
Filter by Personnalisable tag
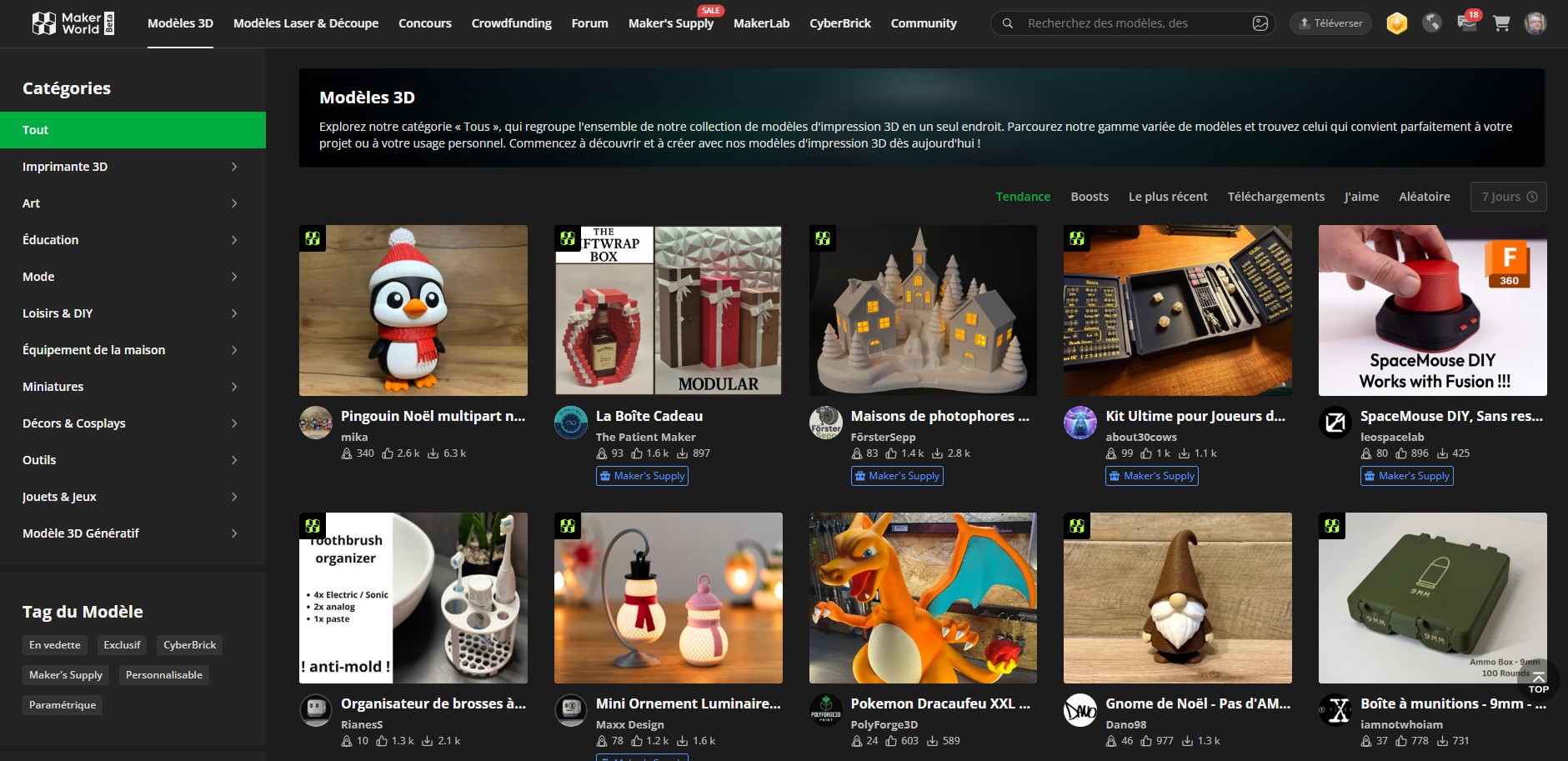pyautogui.click(x=164, y=675)
